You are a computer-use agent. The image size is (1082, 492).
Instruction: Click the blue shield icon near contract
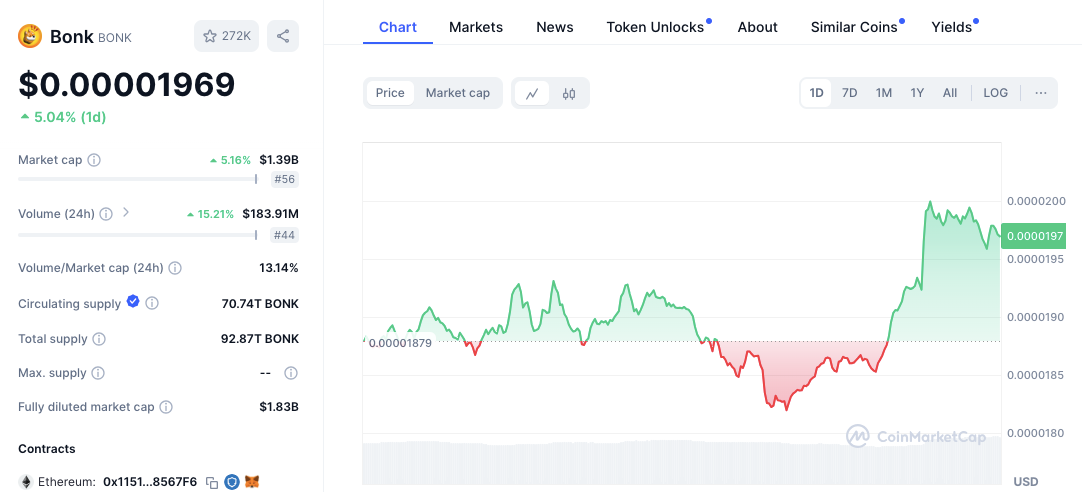point(232,482)
